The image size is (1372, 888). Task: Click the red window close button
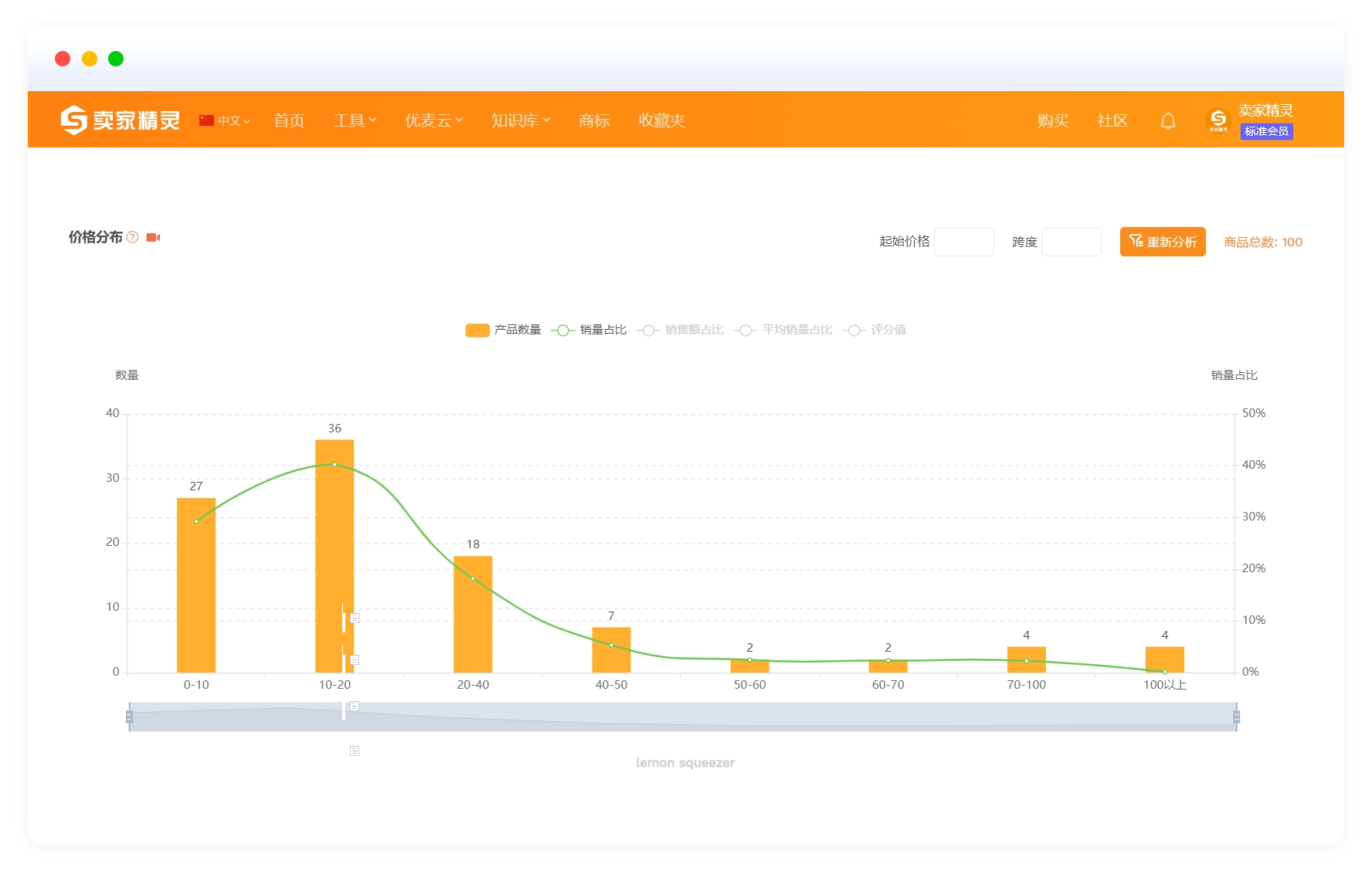[x=63, y=59]
